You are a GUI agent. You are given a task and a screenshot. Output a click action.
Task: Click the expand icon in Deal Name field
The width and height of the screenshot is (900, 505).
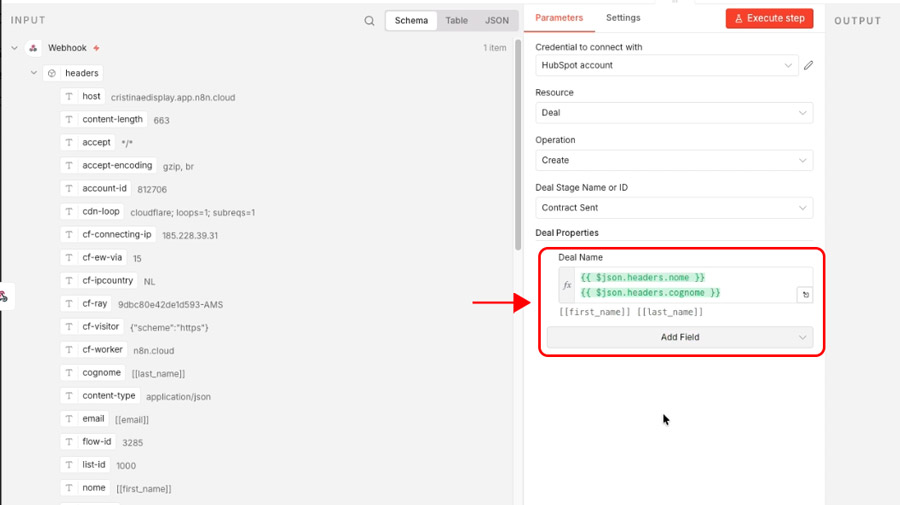[804, 295]
